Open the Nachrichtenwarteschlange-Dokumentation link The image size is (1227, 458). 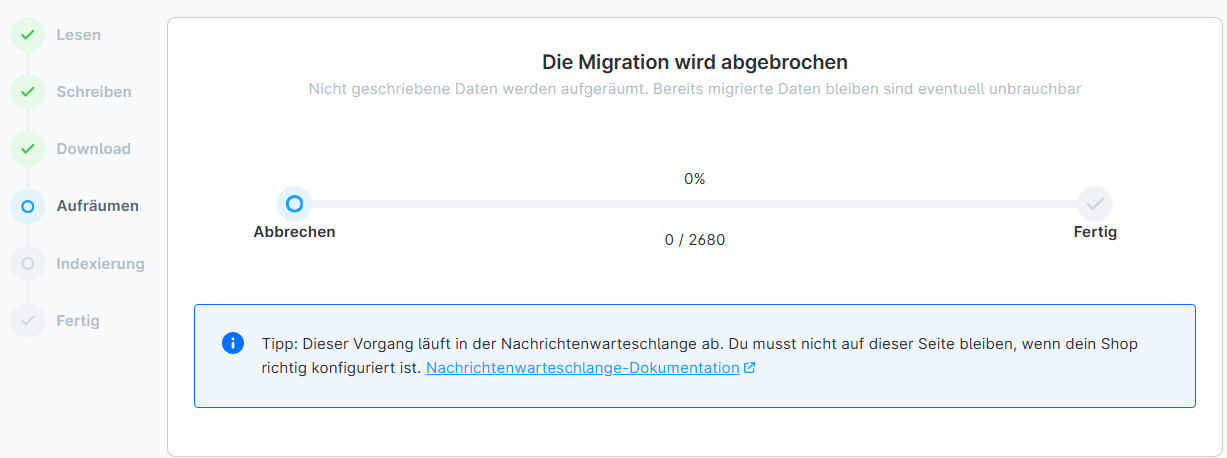point(582,368)
